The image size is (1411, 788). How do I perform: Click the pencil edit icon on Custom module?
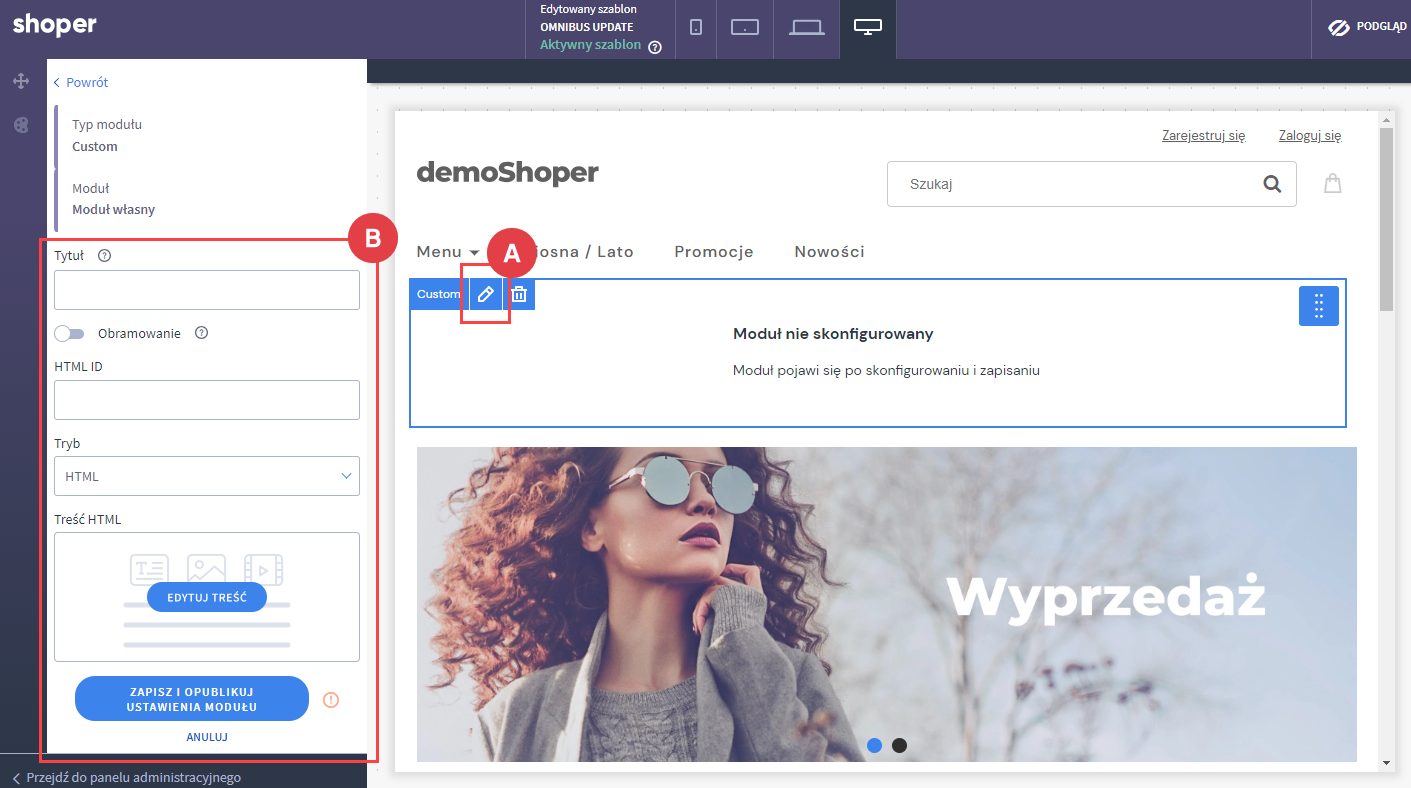click(x=486, y=294)
